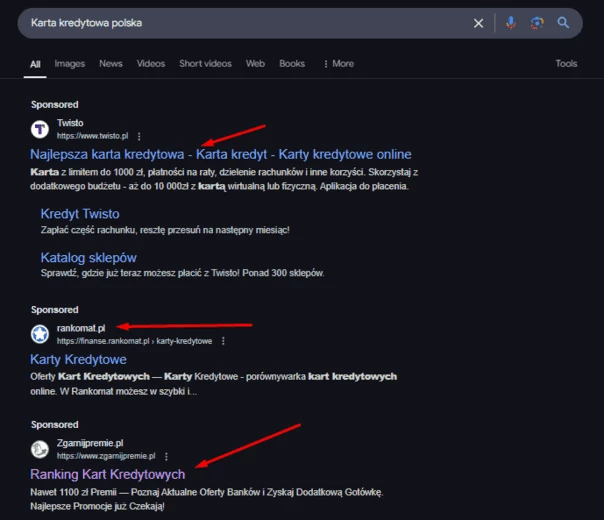Open the Najlepsza karta kredytowa ad link
Screen dimensions: 604x520
pyautogui.click(x=220, y=155)
